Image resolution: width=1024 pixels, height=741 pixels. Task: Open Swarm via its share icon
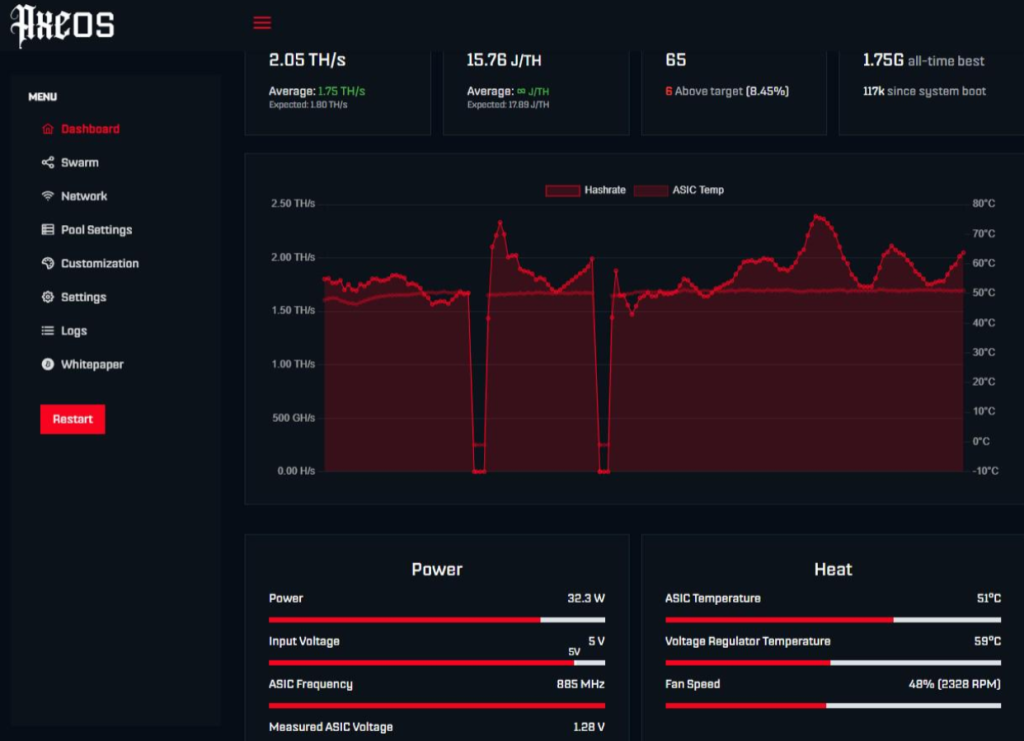click(48, 162)
